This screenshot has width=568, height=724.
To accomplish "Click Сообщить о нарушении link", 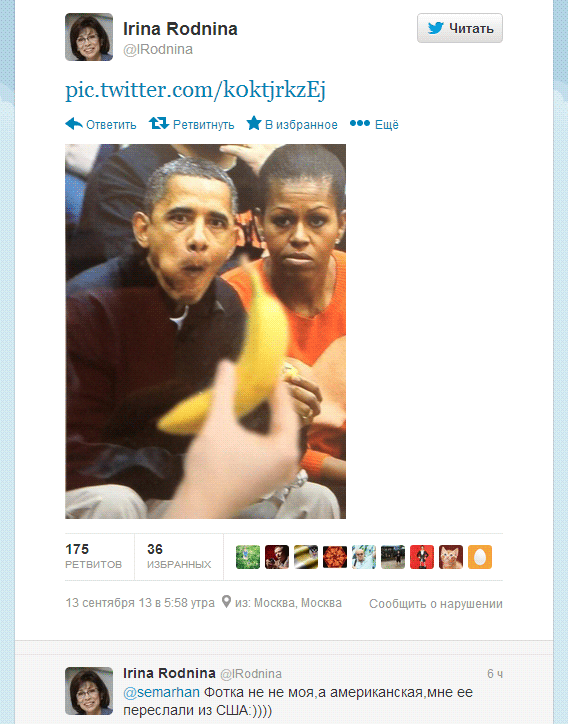I will click(x=435, y=603).
